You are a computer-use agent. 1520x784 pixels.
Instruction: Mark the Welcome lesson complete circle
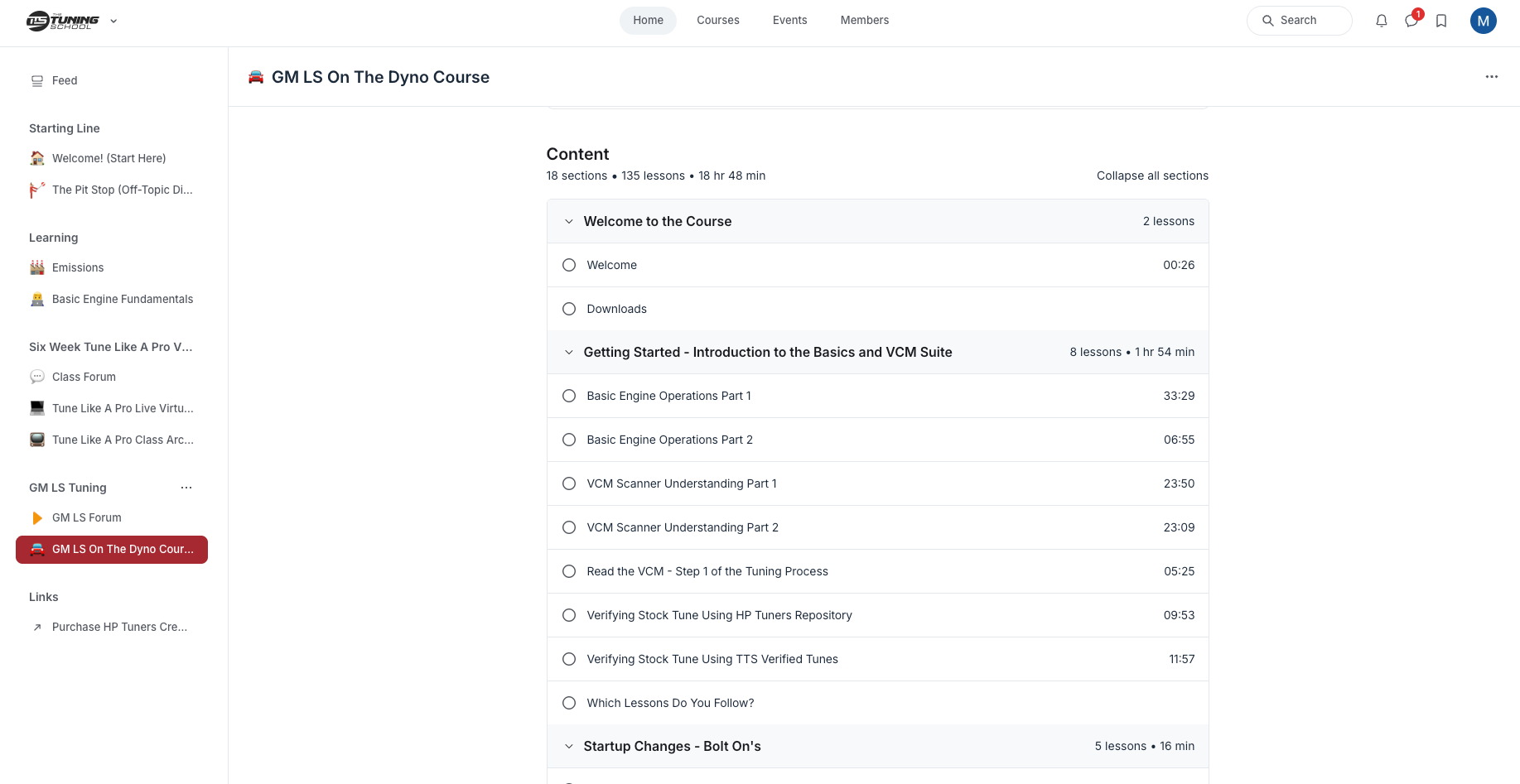(x=569, y=265)
